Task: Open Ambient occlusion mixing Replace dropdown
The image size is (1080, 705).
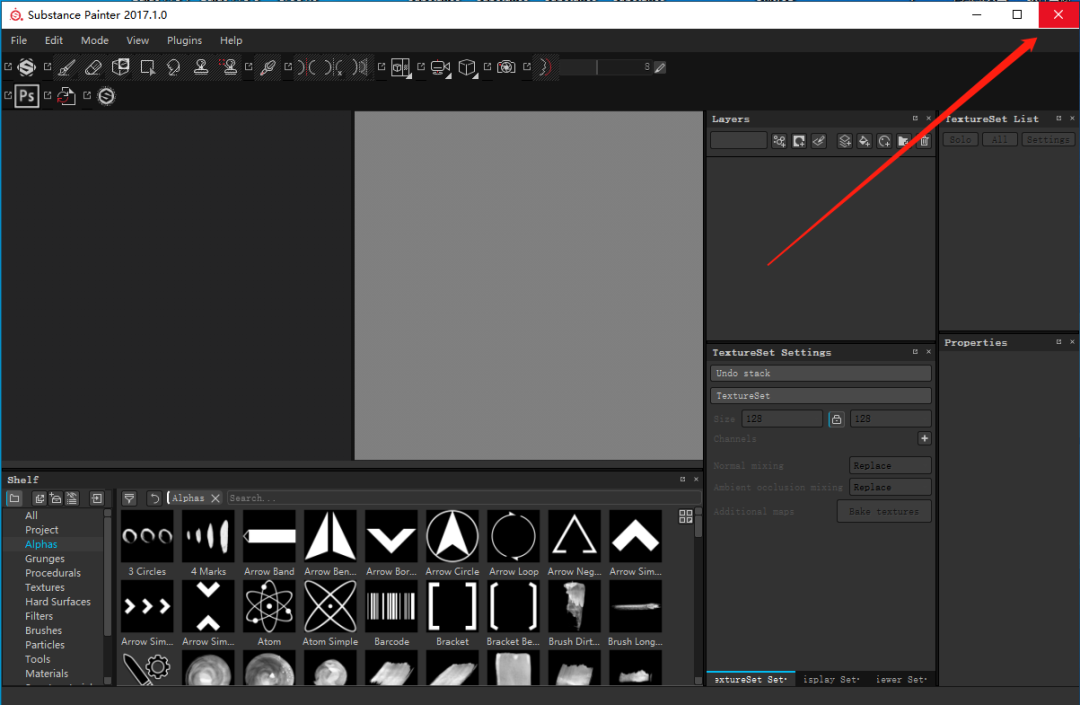Action: click(891, 487)
